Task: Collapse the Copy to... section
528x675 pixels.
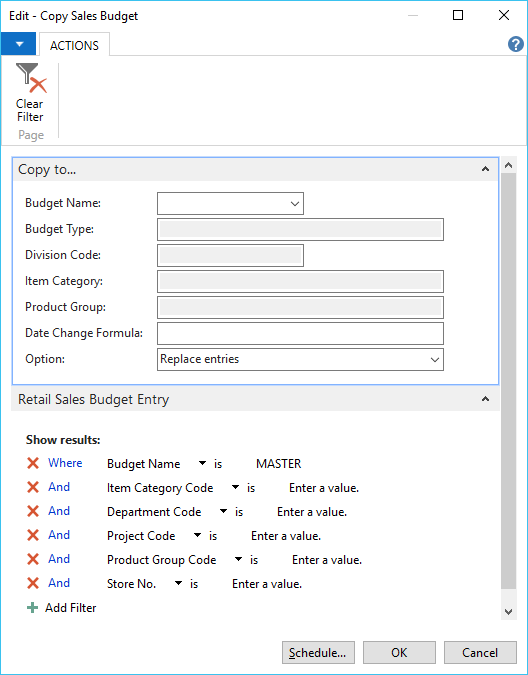Action: (x=485, y=169)
